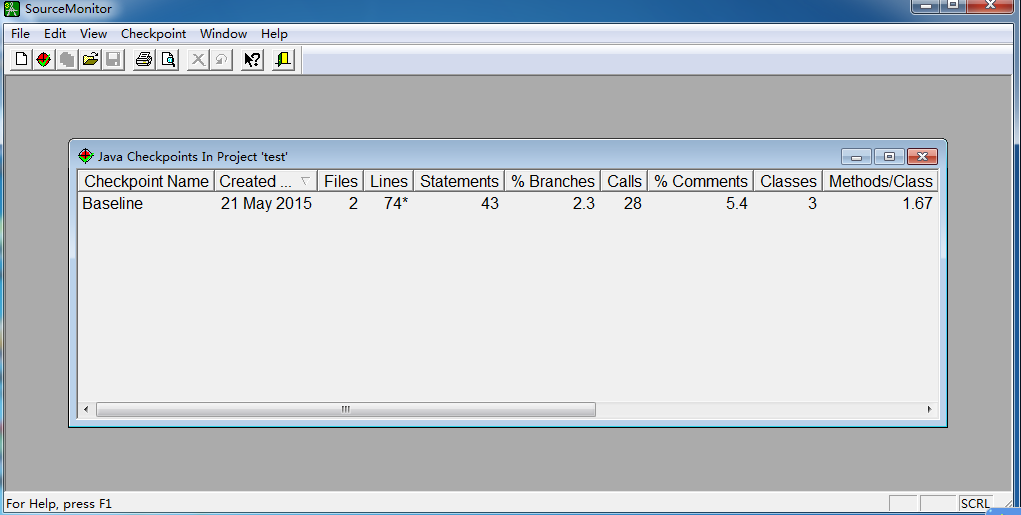The image size is (1021, 515).
Task: Click the horizontal scrollbar thumb in checkpoint list
Action: 346,410
